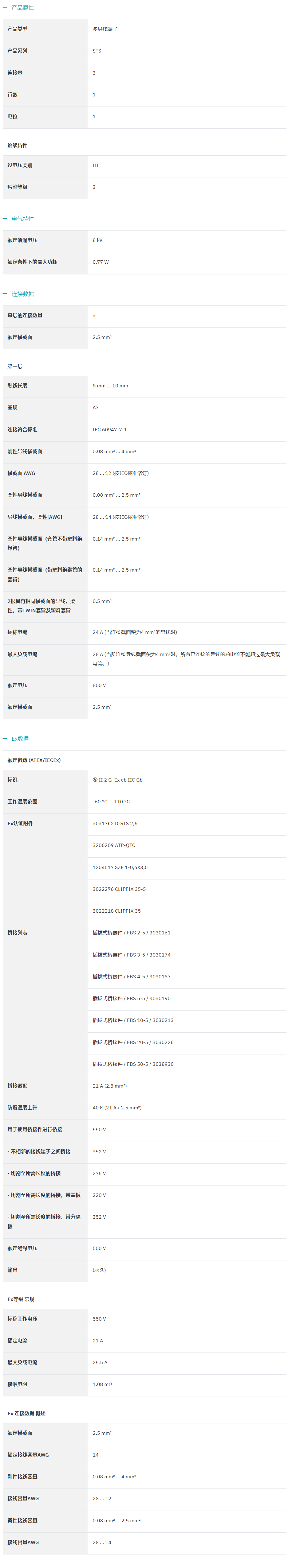Click the 行数 row label
The width and height of the screenshot is (288, 1568).
click(12, 95)
